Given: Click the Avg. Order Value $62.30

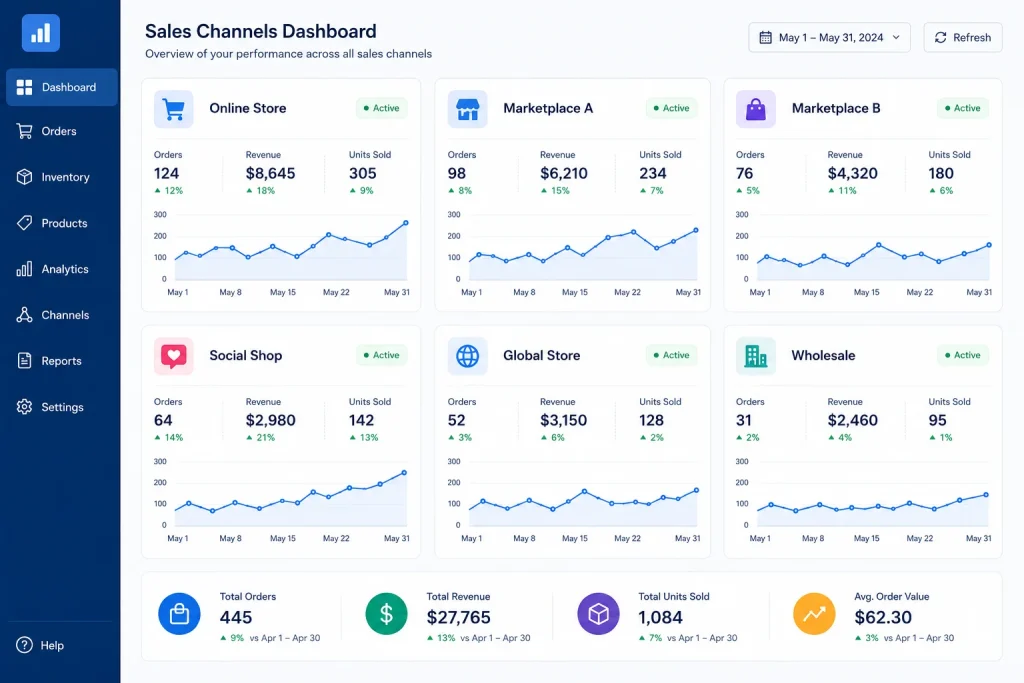Looking at the screenshot, I should click(x=883, y=617).
